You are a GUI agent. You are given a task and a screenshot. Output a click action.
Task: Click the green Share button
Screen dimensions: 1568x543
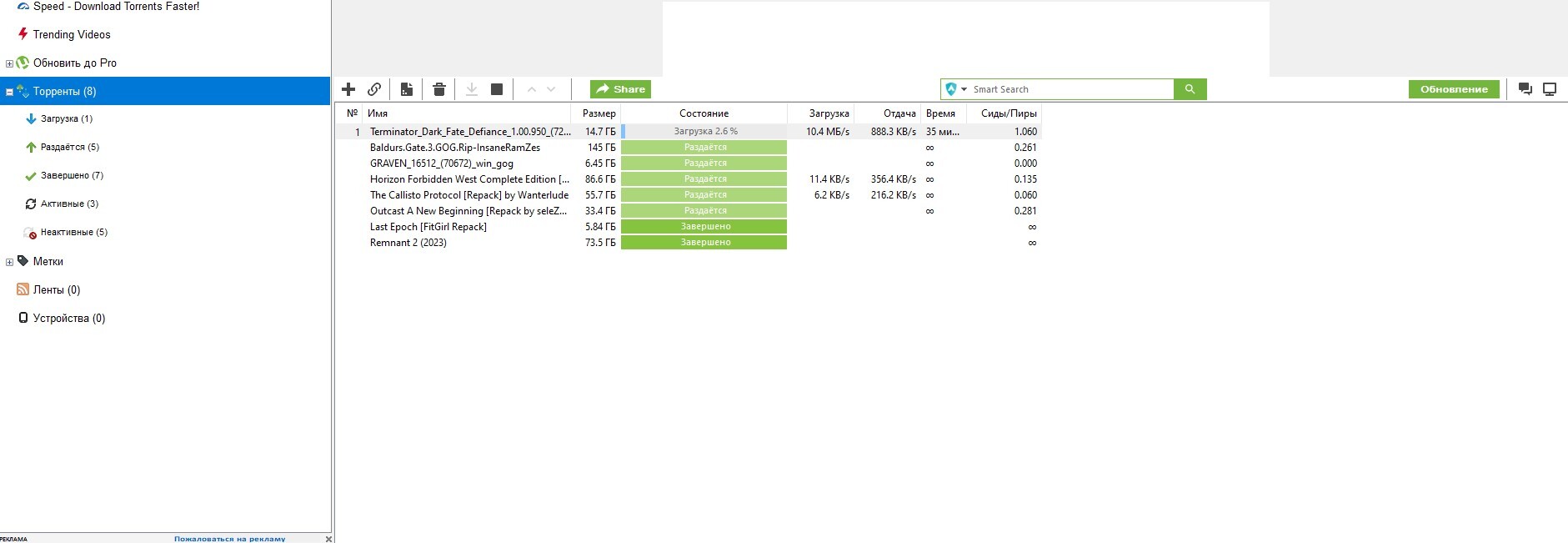pyautogui.click(x=620, y=89)
